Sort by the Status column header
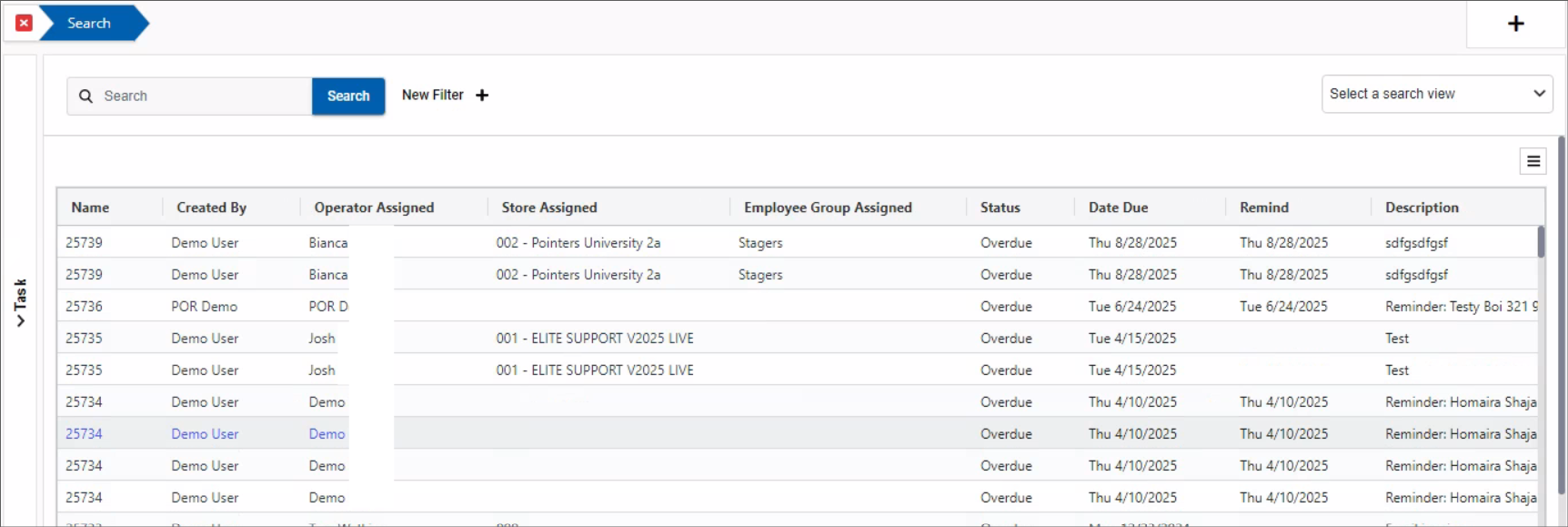The image size is (1568, 527). click(1000, 208)
